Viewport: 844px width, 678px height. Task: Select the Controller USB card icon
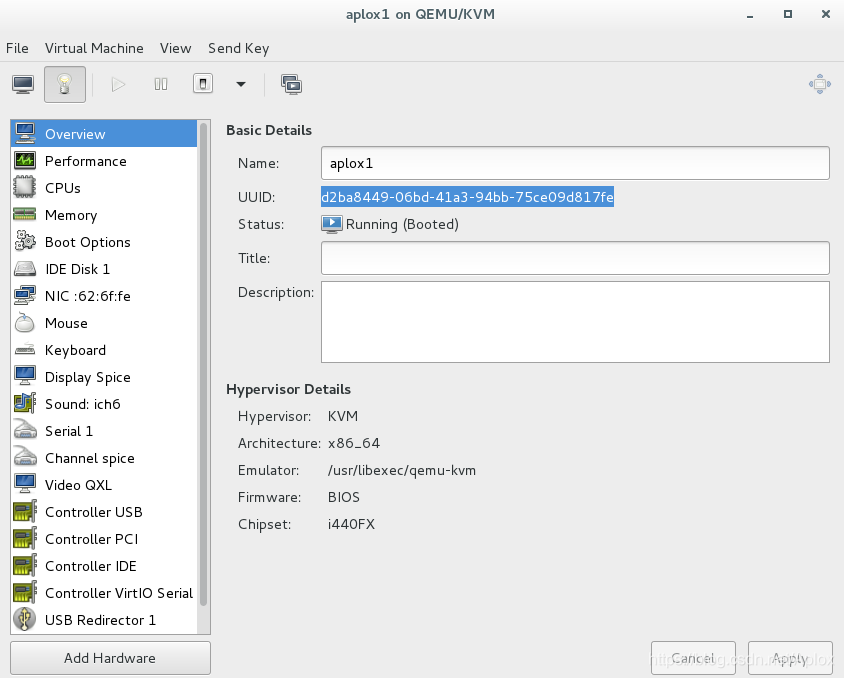25,511
